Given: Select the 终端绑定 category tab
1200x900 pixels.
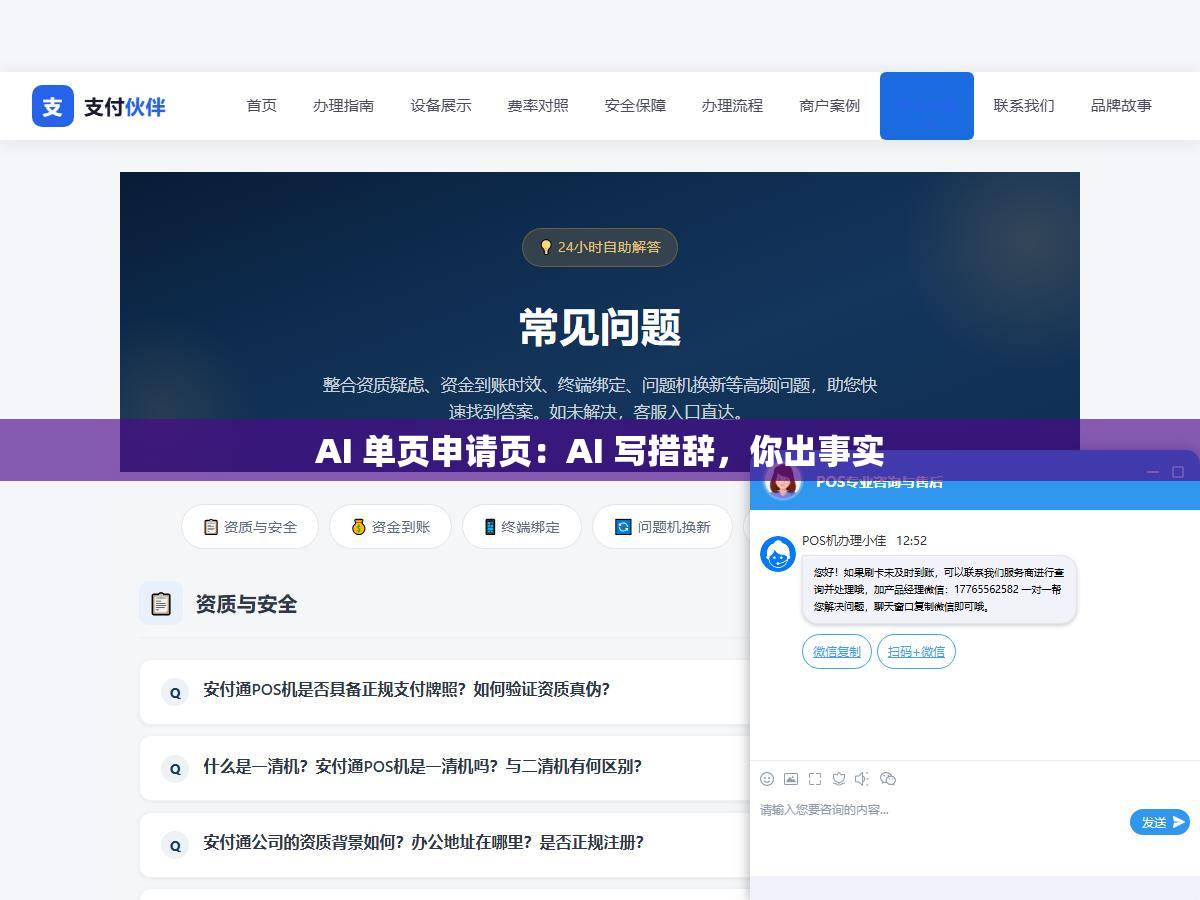Looking at the screenshot, I should click(521, 527).
